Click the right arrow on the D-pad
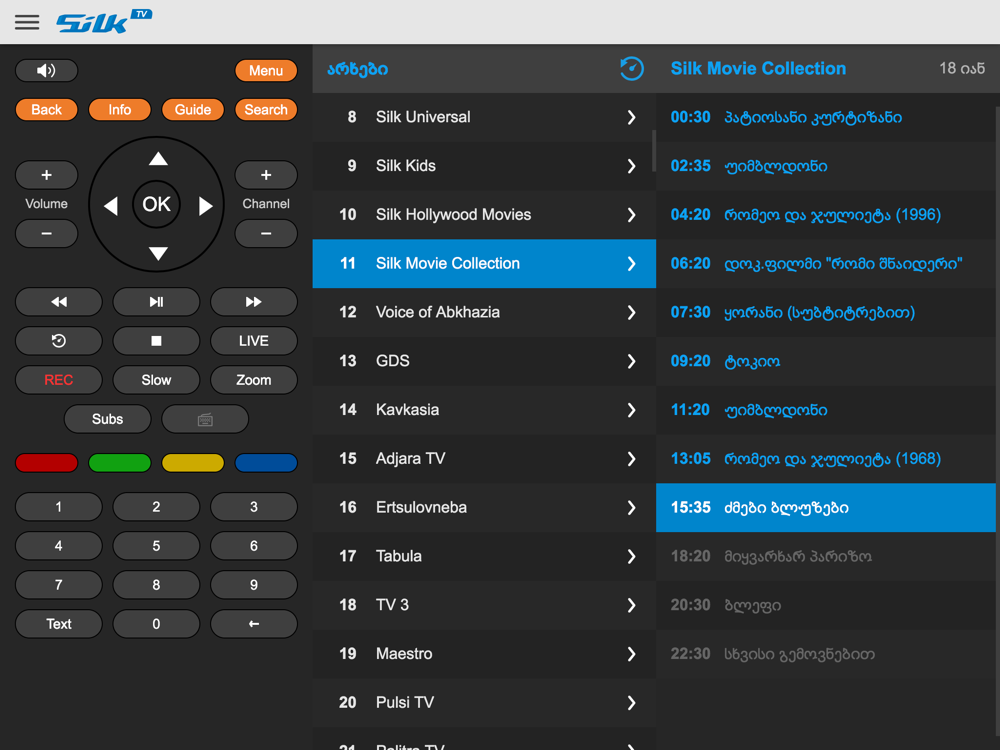 point(205,206)
